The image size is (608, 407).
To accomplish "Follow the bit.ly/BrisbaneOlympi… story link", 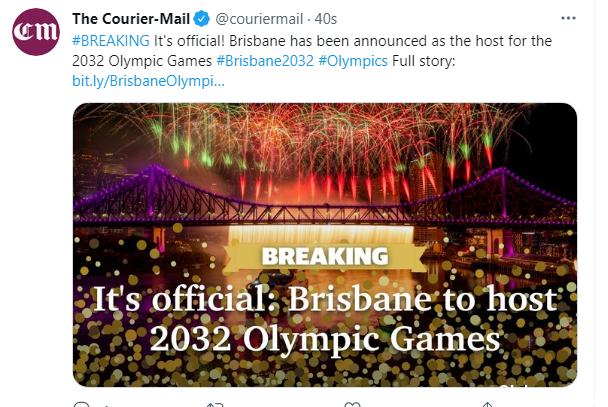I will [149, 81].
